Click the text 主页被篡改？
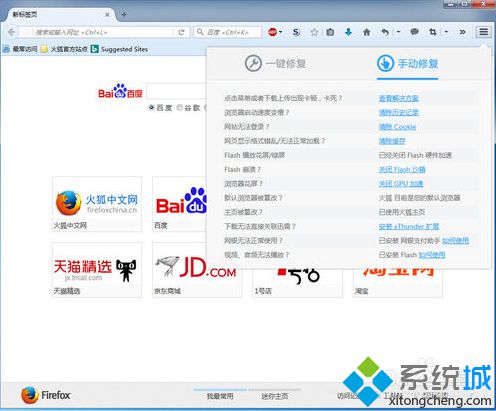The height and width of the screenshot is (411, 496). pyautogui.click(x=243, y=212)
